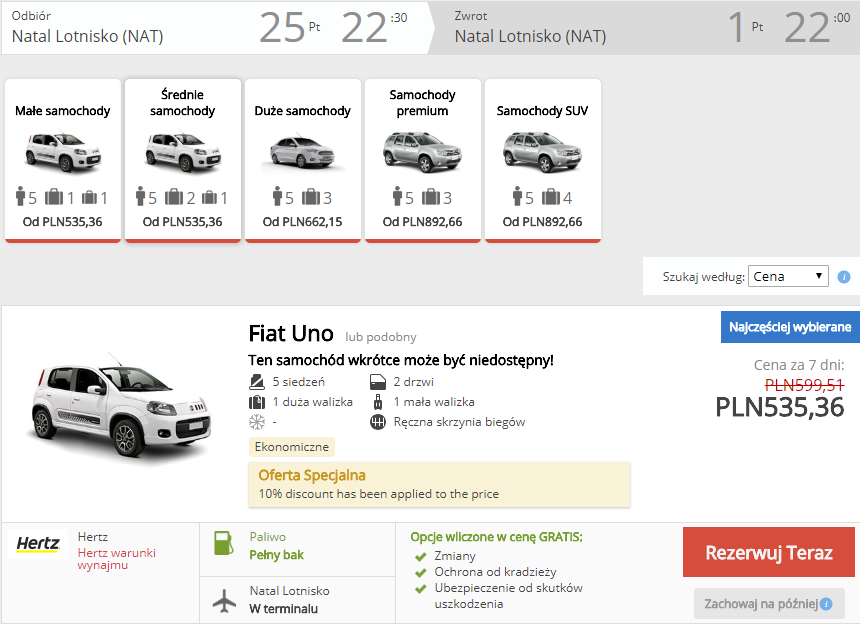This screenshot has width=860, height=624.
Task: Click the car door icon beside 2 drzwi
Action: (377, 382)
